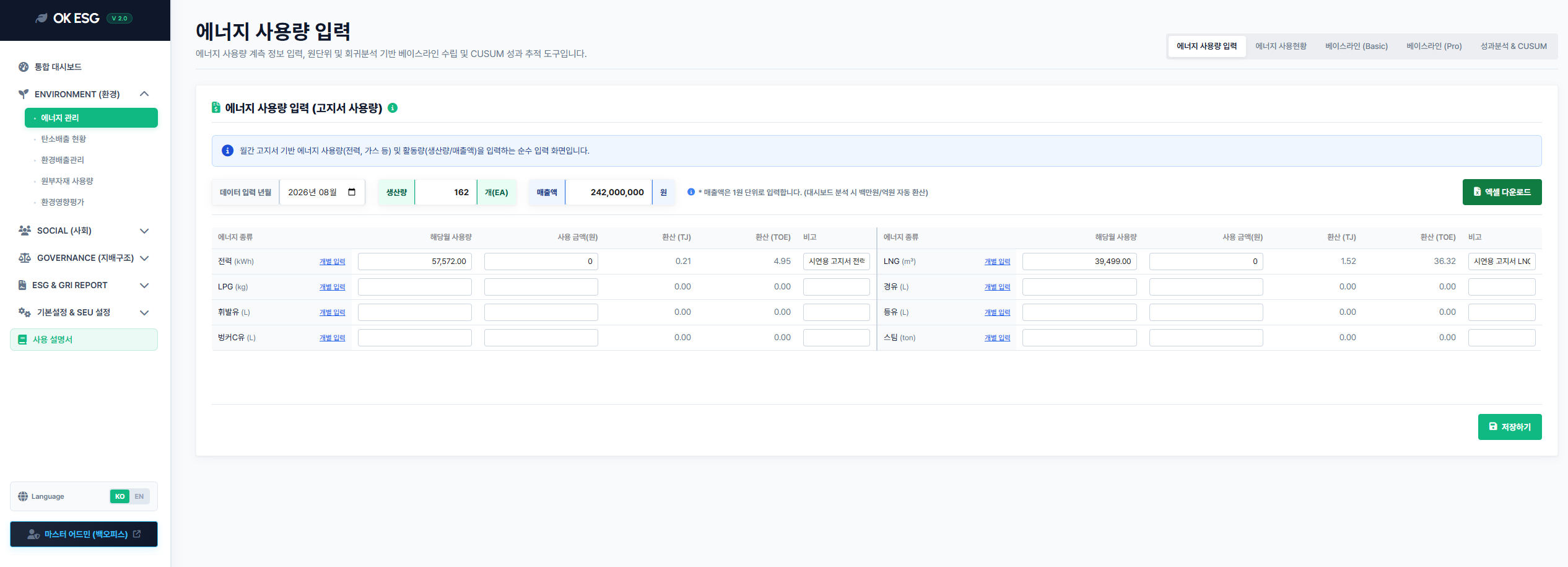Expand the 기본설정 & SEU 설정 chevron

(144, 312)
